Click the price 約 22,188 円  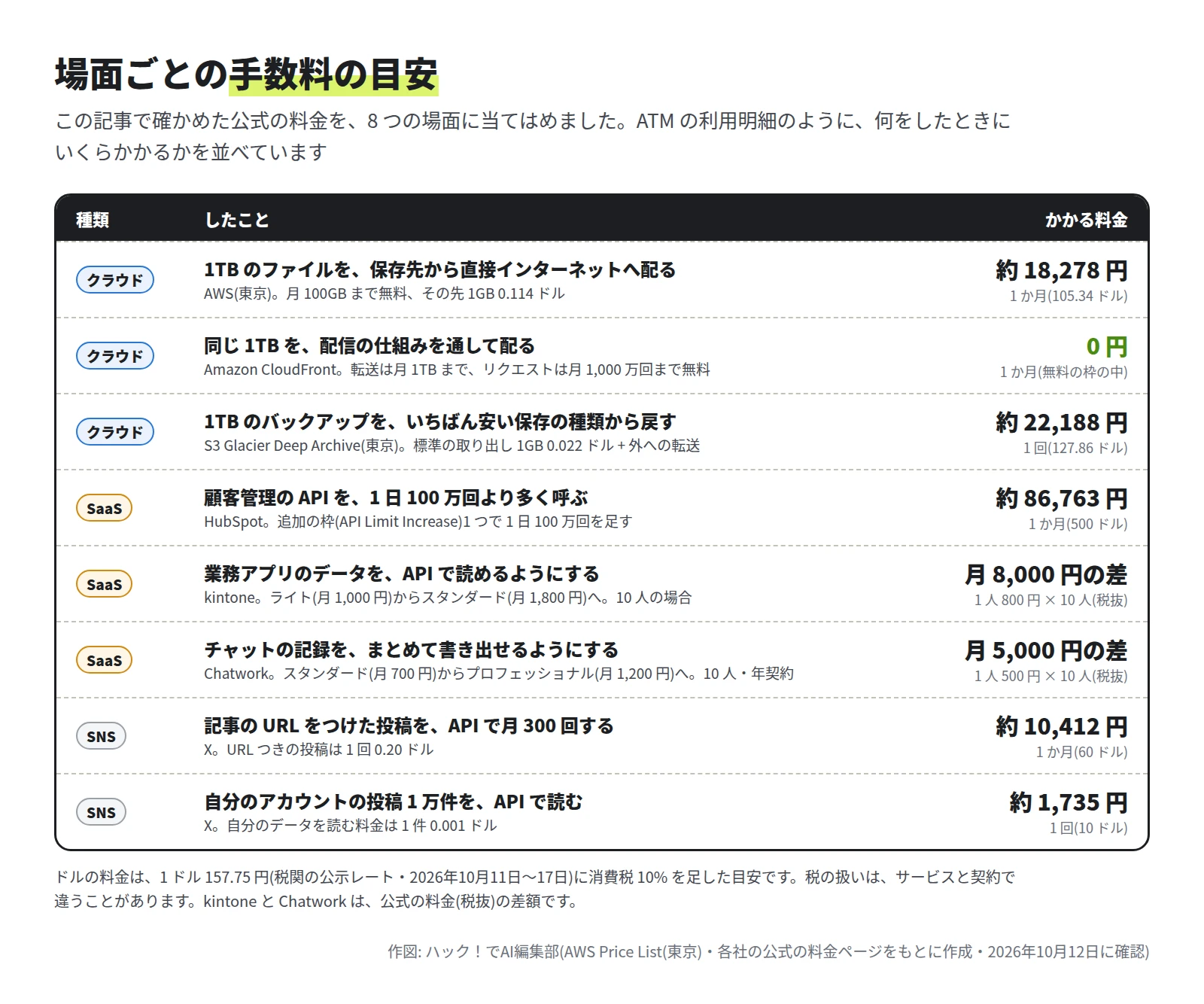pos(1061,422)
